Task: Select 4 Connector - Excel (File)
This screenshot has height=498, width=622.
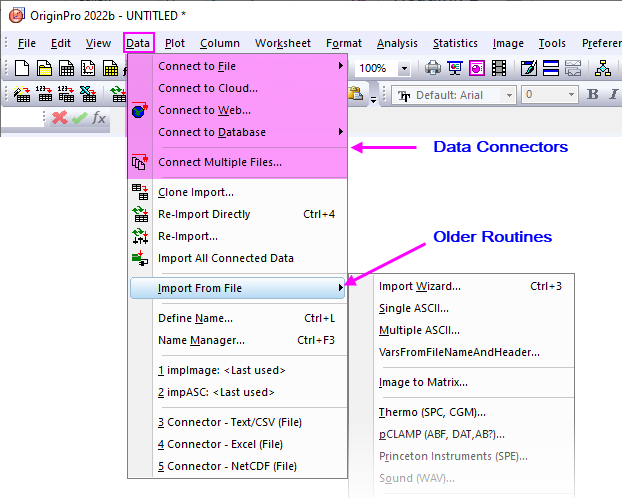Action: [237, 444]
